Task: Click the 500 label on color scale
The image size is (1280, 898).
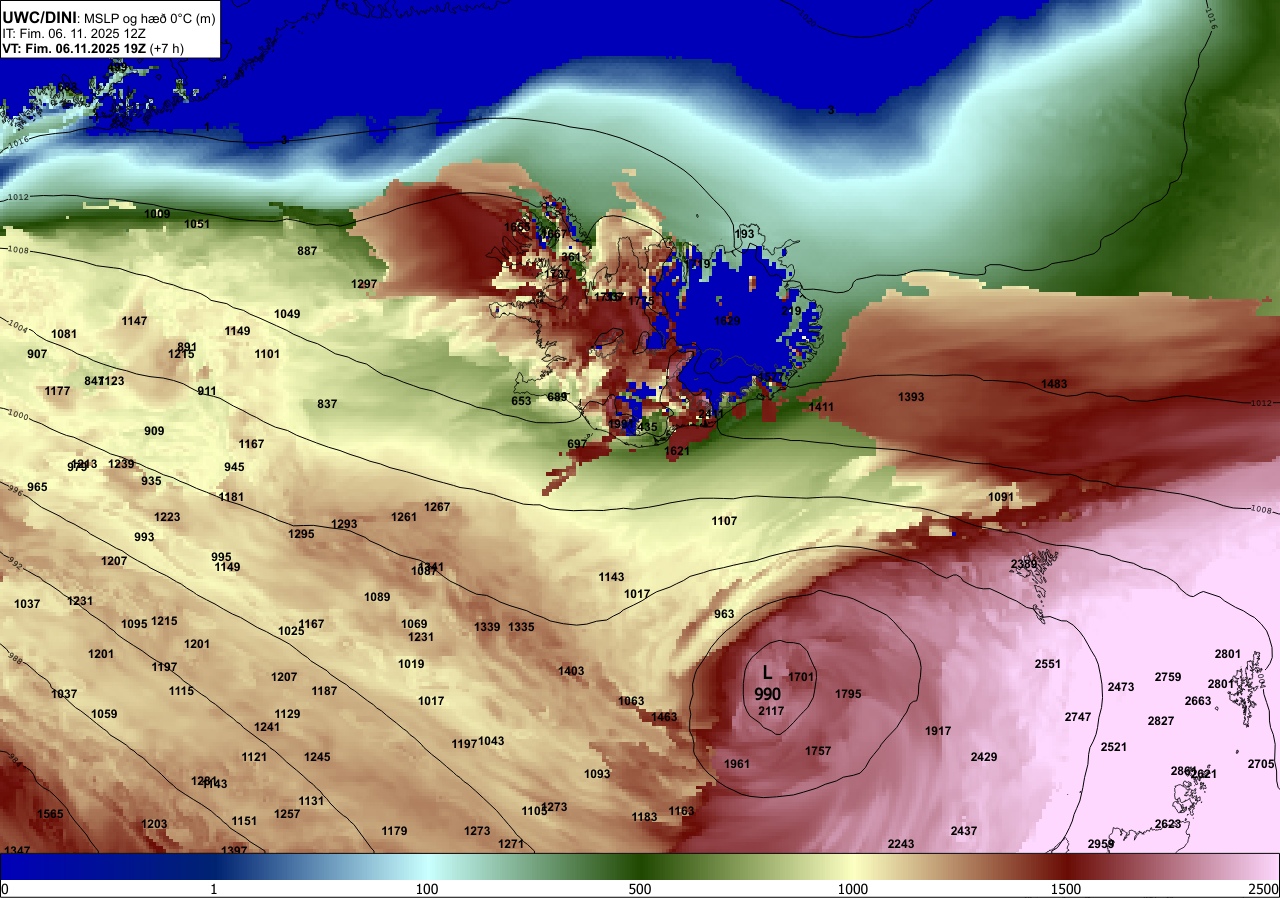Action: pos(640,889)
